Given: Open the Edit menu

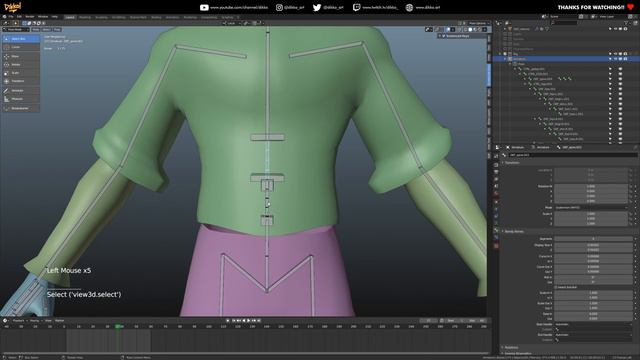Looking at the screenshot, I should (x=19, y=17).
